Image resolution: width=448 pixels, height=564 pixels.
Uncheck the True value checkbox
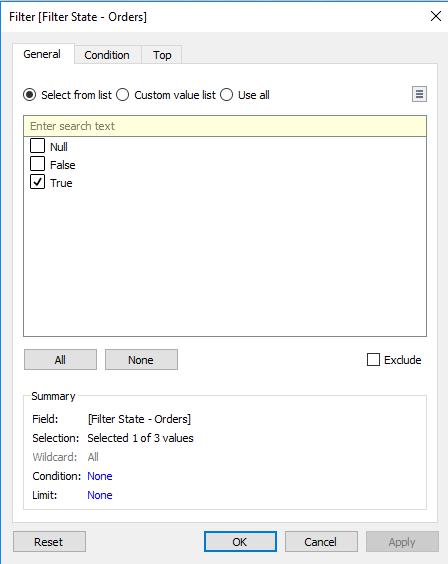tap(37, 182)
